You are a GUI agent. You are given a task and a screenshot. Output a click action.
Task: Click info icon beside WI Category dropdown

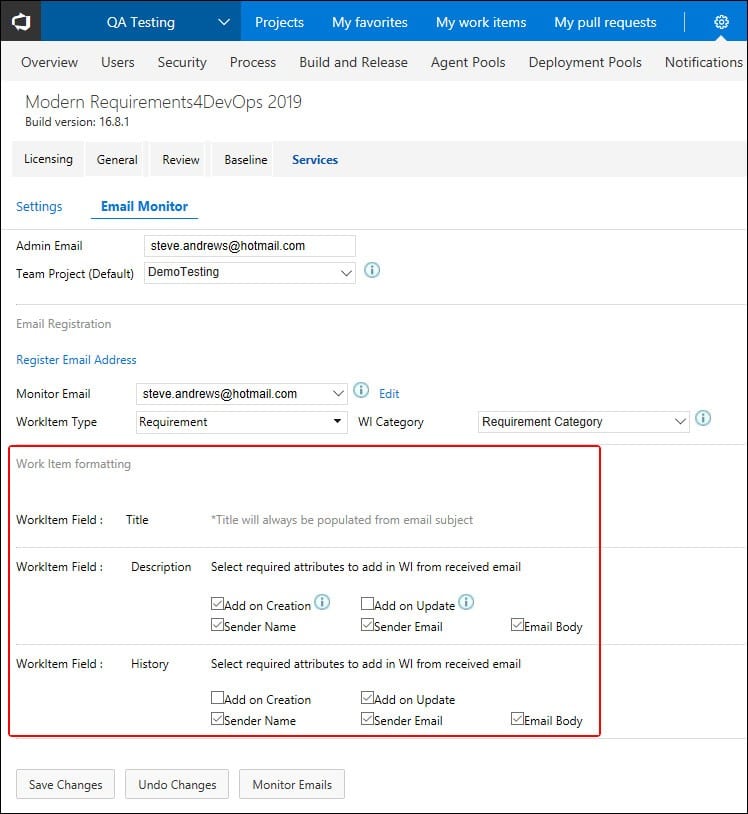tap(703, 418)
